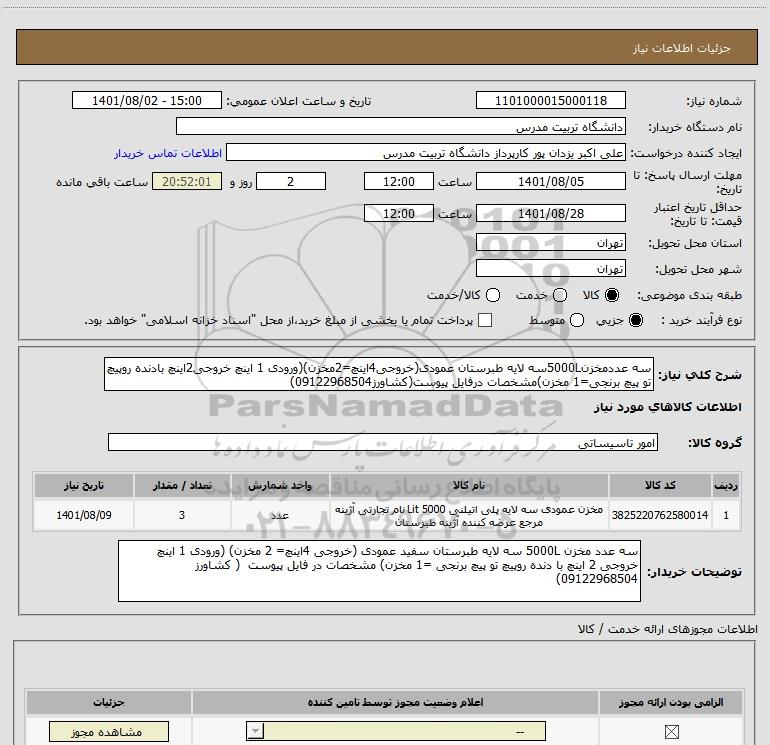
Task: Click the buyer organization name field
Action: click(x=401, y=126)
